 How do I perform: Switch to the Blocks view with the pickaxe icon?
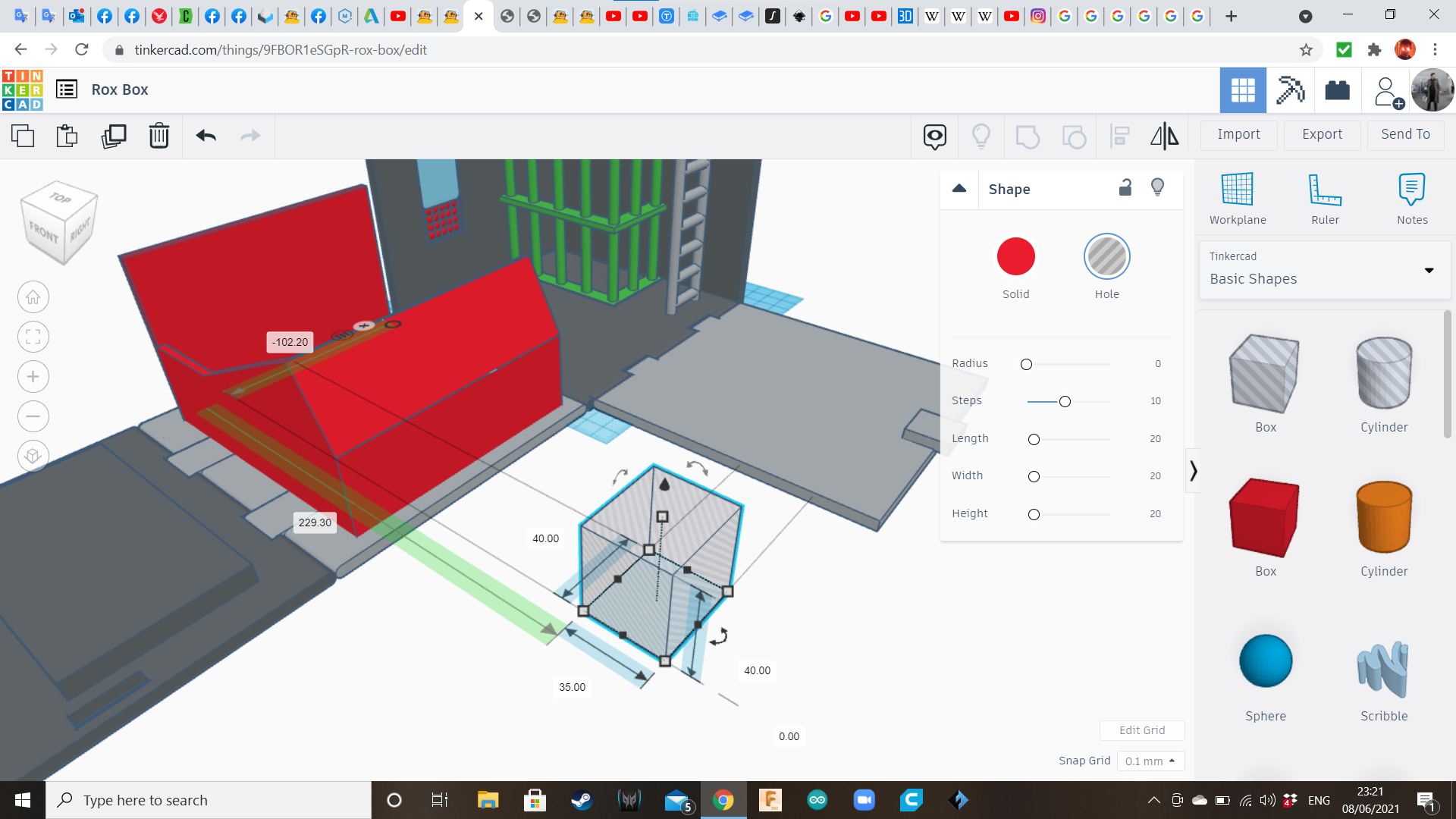point(1290,90)
